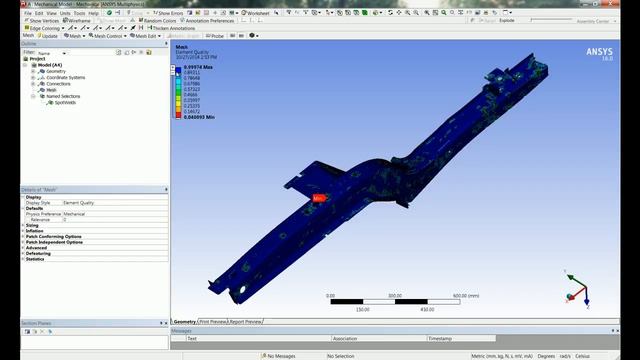Open the Assembly Center dropdown

pyautogui.click(x=596, y=21)
